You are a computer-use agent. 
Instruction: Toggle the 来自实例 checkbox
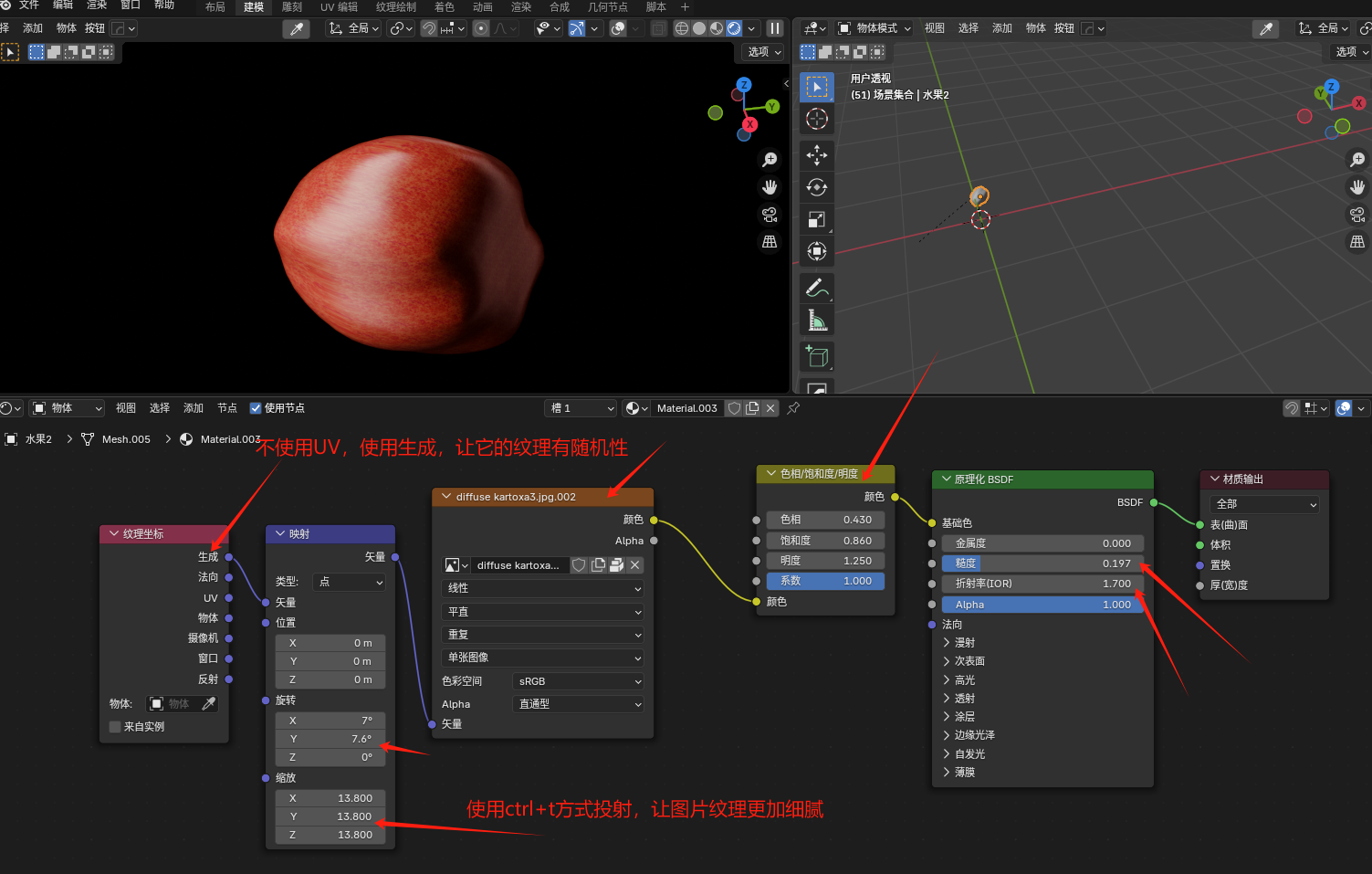point(115,727)
